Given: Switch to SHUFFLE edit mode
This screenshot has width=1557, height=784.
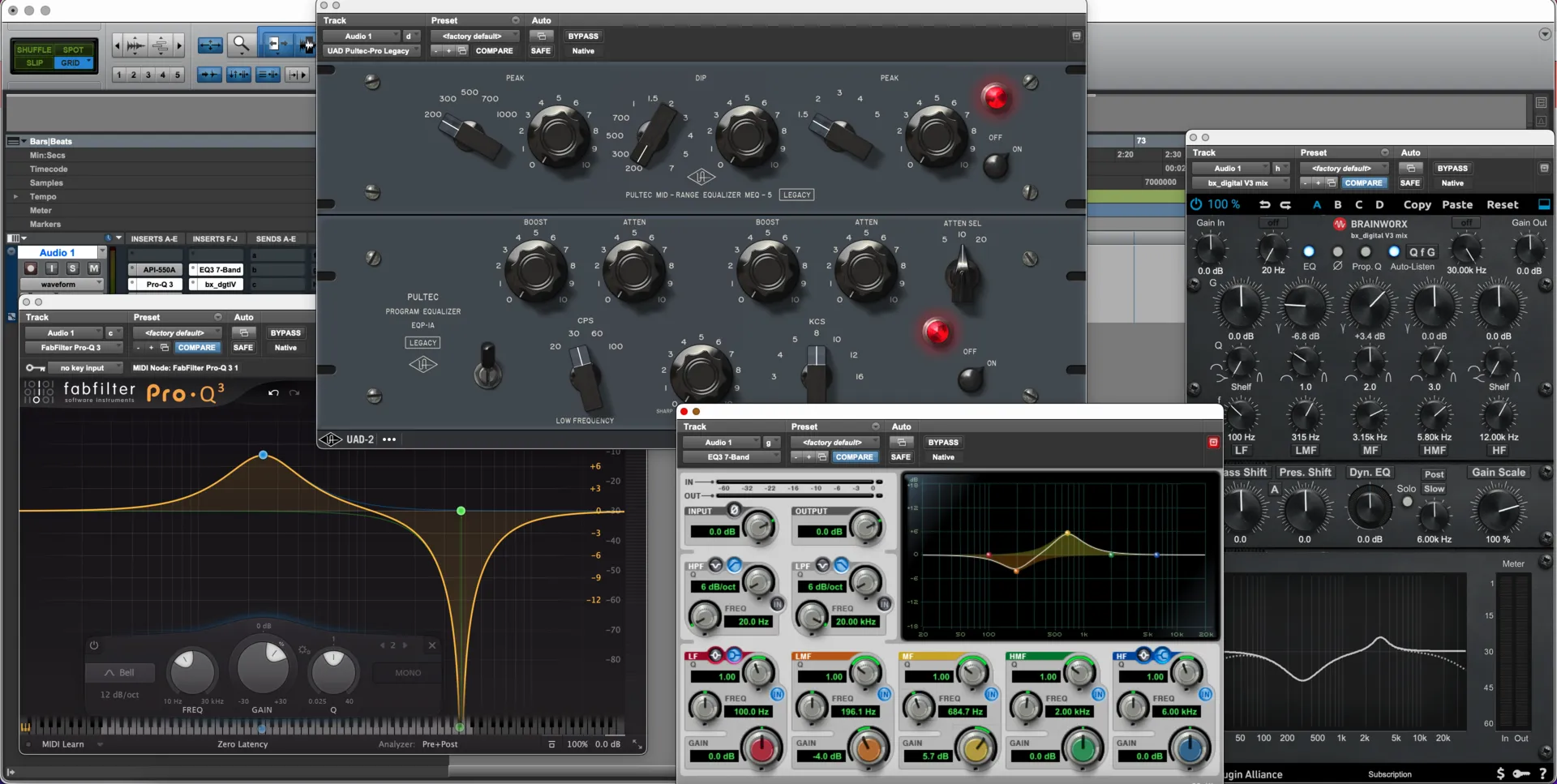Looking at the screenshot, I should tap(33, 49).
